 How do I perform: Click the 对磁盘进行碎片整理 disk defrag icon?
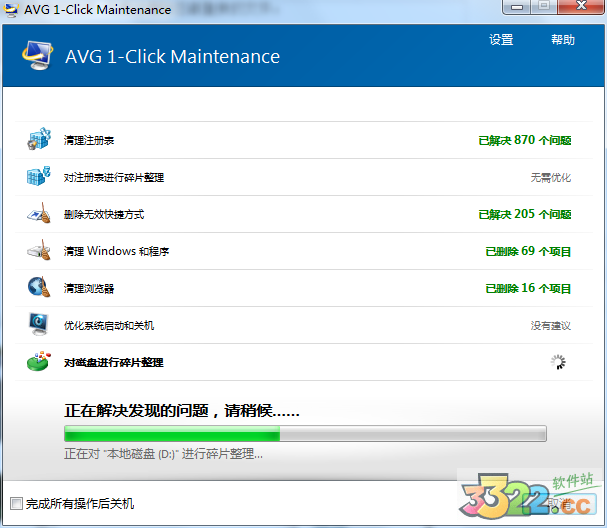[39, 361]
